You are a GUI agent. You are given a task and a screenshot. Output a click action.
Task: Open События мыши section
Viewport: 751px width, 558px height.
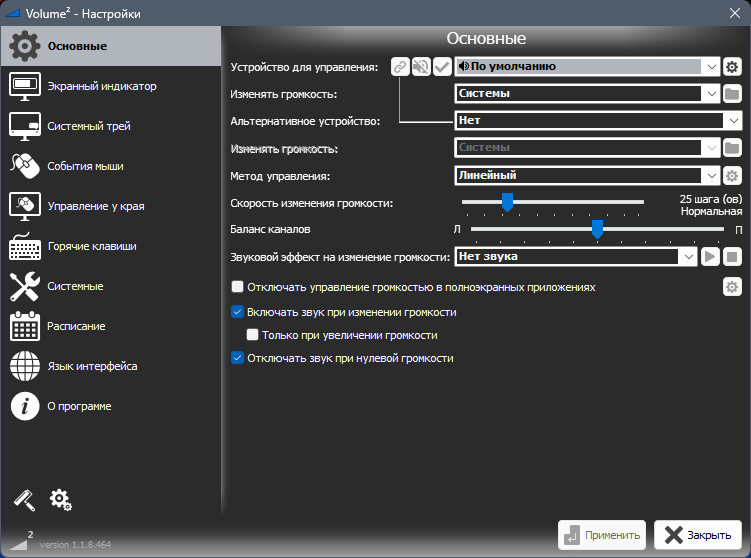(x=111, y=166)
